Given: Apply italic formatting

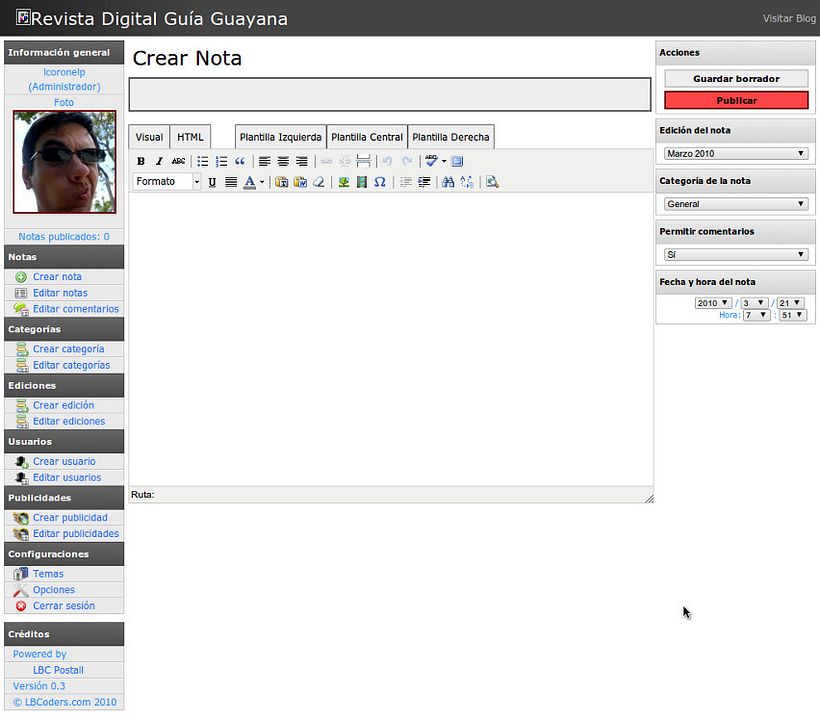Looking at the screenshot, I should coord(159,161).
